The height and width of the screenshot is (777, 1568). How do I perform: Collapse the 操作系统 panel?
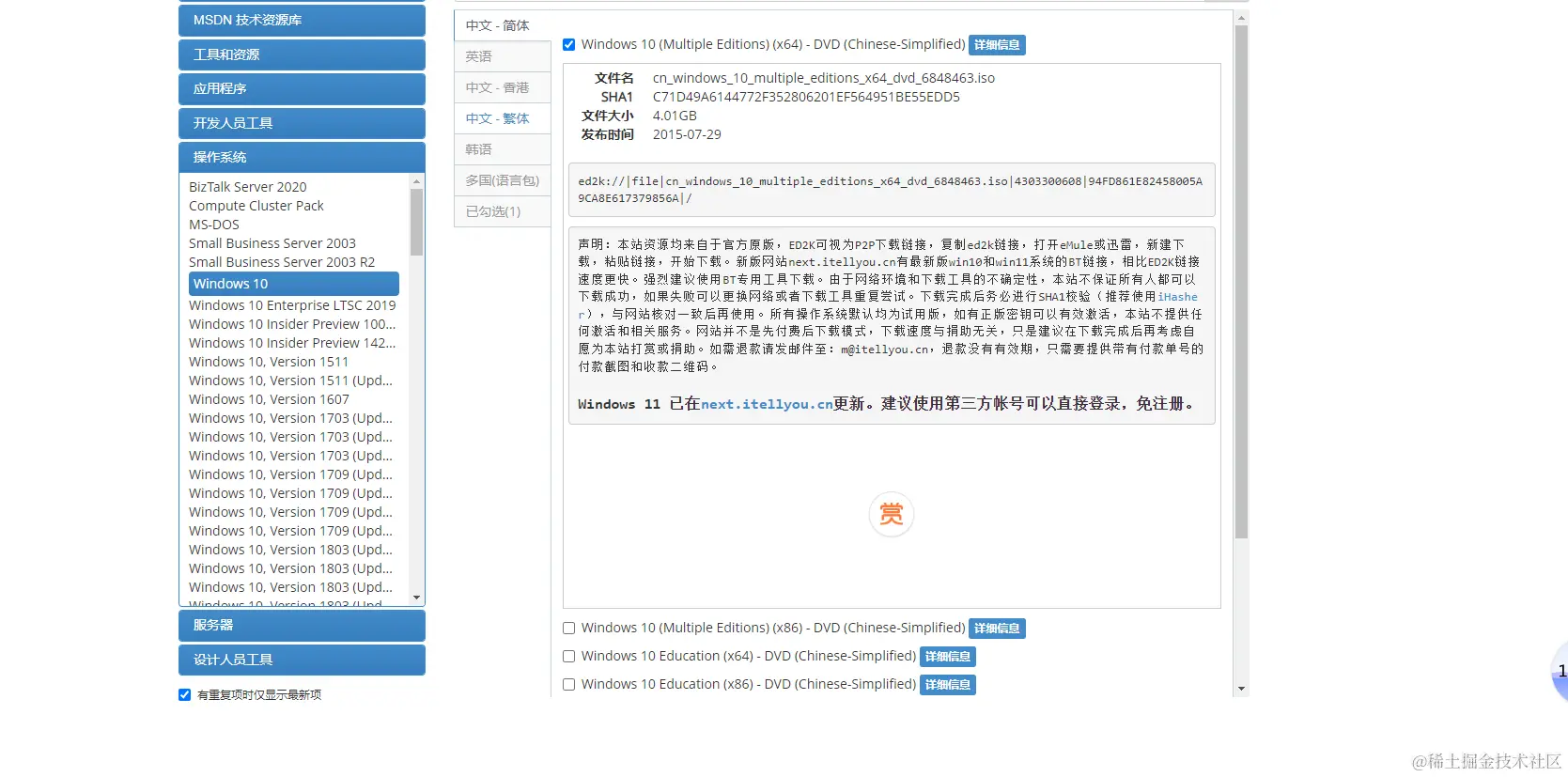pos(302,157)
